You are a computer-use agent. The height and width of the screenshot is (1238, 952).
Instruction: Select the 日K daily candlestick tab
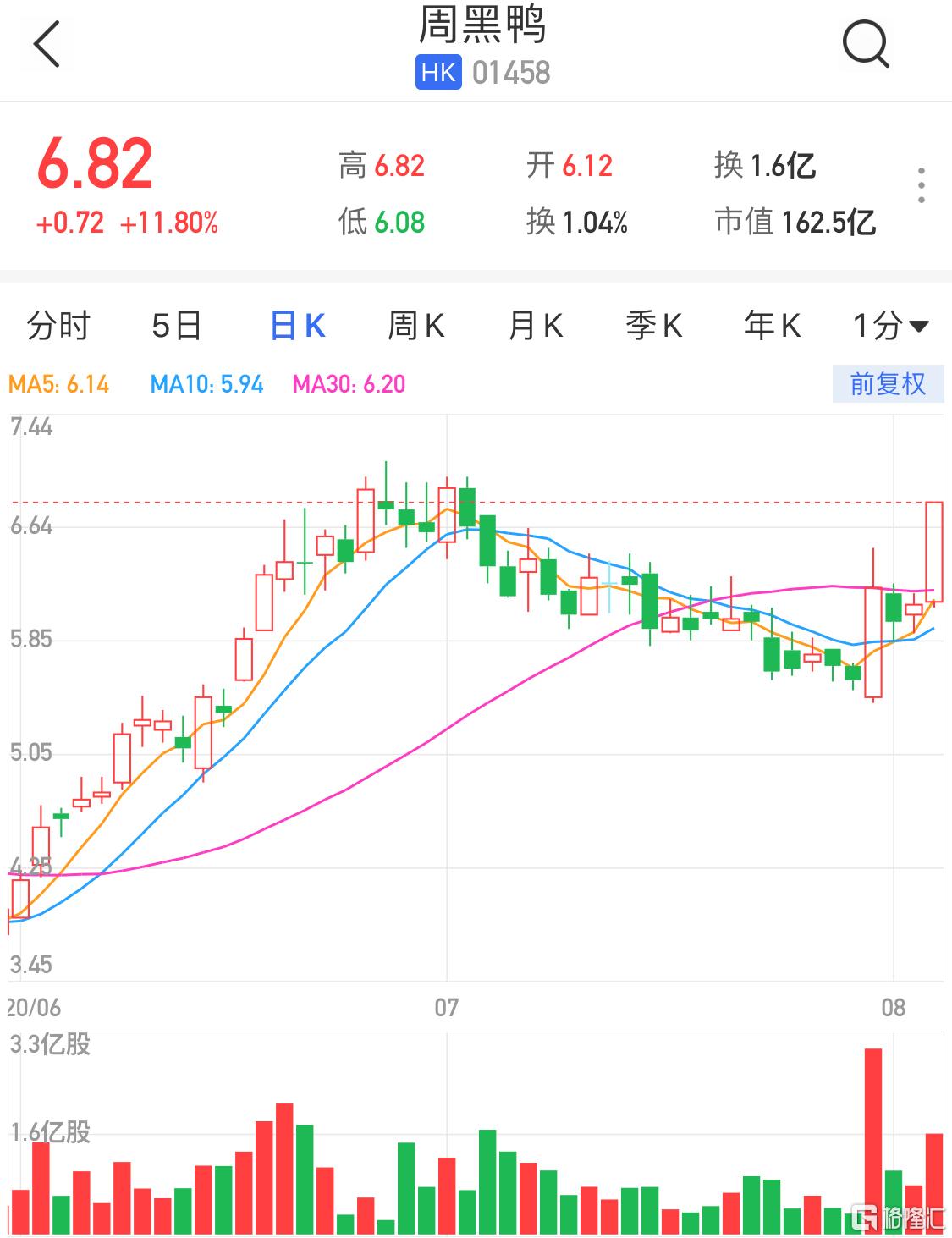(297, 326)
